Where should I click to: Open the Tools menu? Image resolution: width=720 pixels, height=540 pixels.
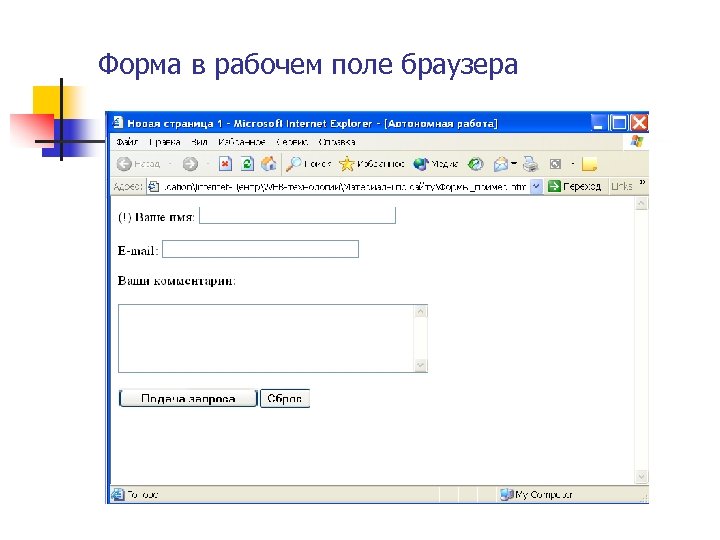(292, 142)
